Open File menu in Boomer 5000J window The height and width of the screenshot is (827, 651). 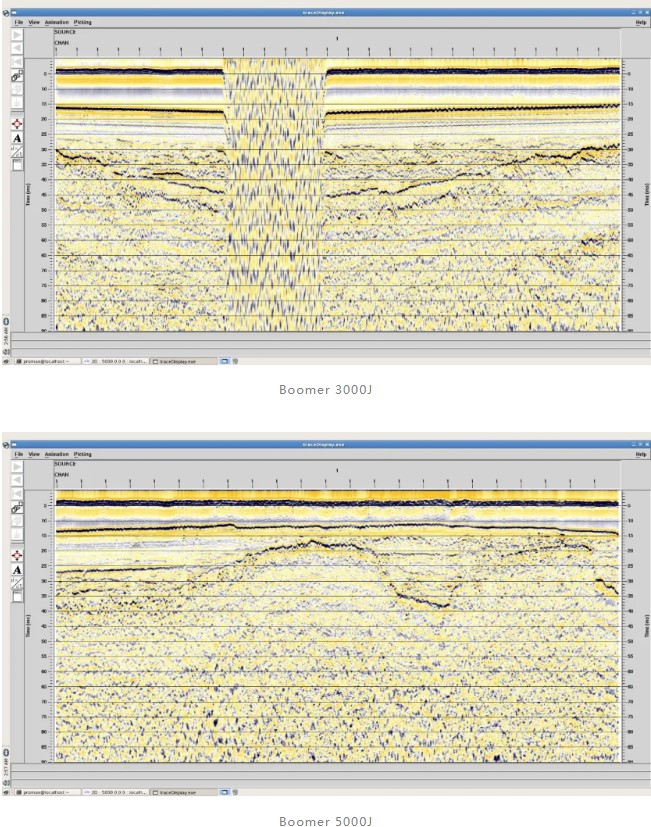tap(18, 453)
